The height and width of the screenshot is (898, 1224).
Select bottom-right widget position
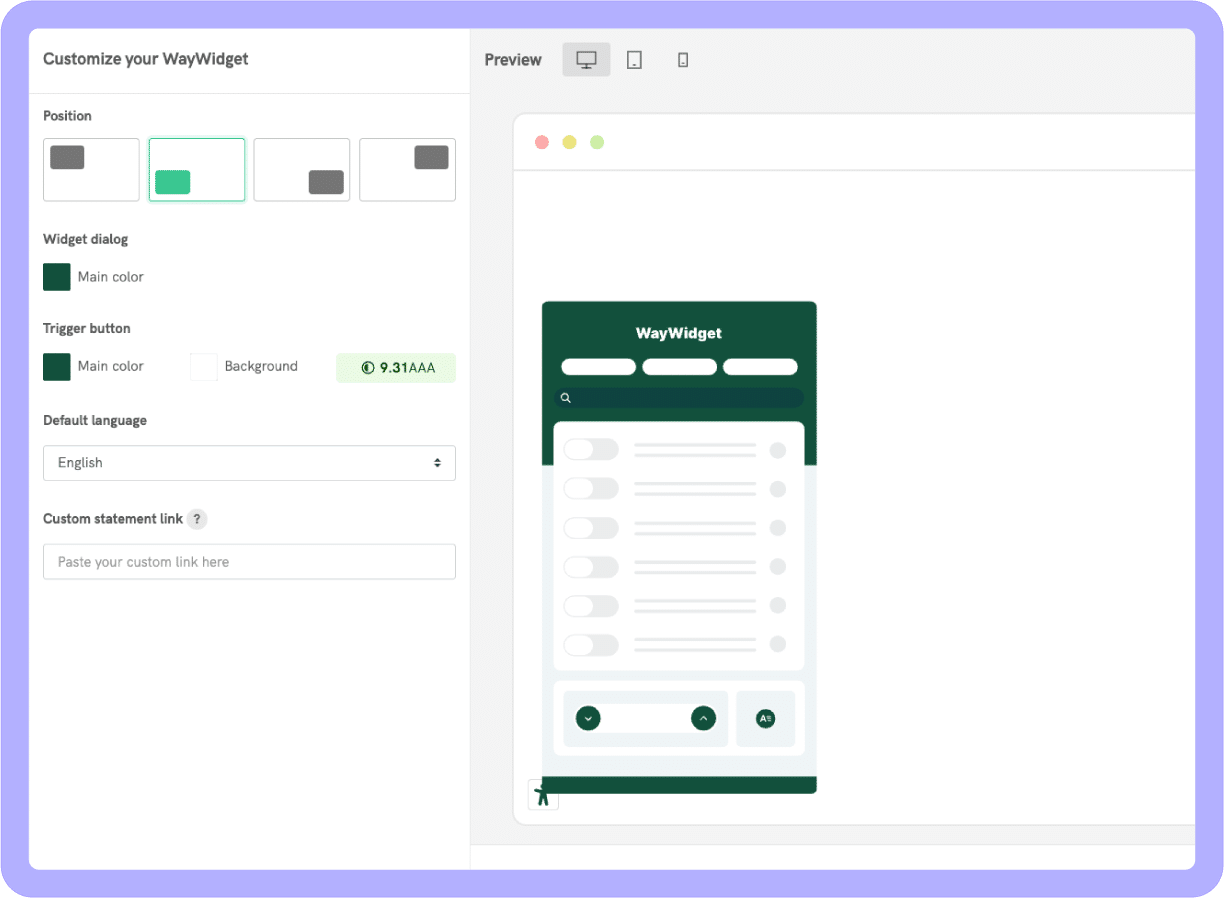coord(302,170)
